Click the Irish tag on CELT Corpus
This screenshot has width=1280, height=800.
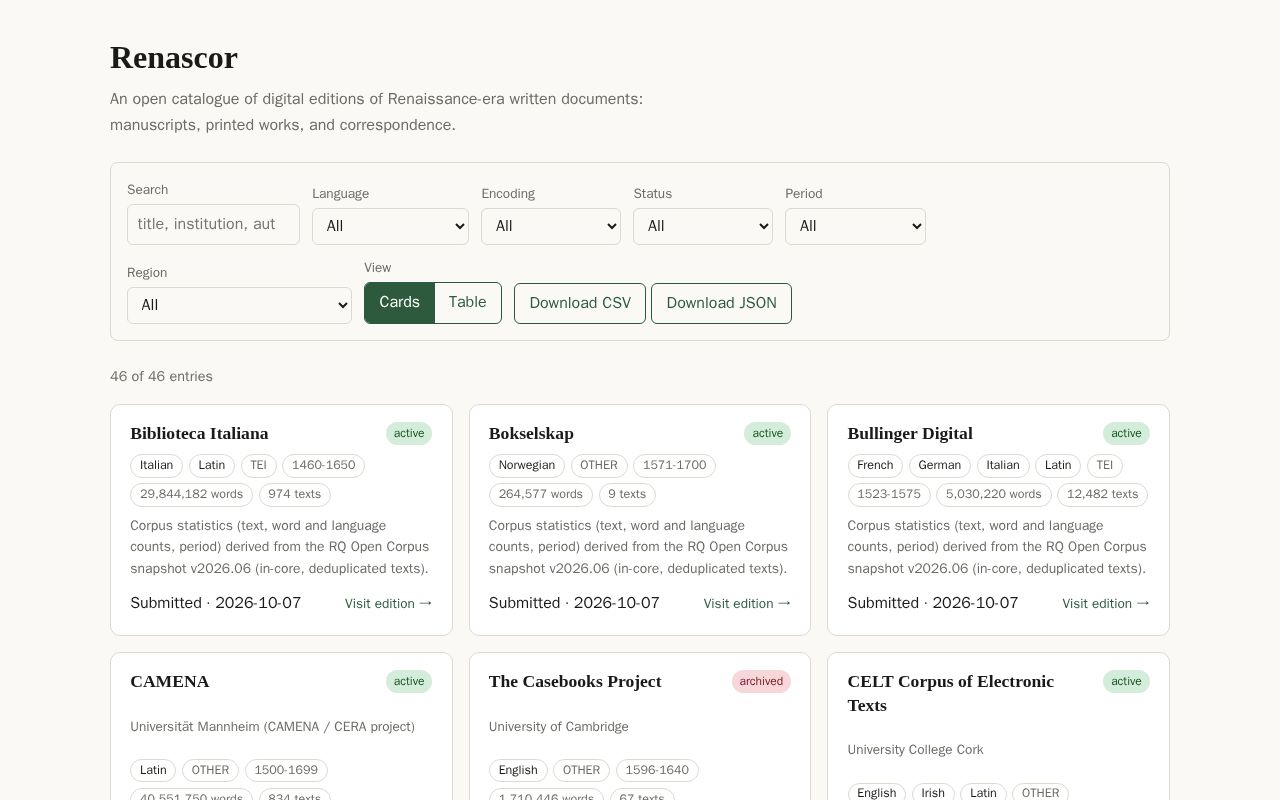pos(933,793)
